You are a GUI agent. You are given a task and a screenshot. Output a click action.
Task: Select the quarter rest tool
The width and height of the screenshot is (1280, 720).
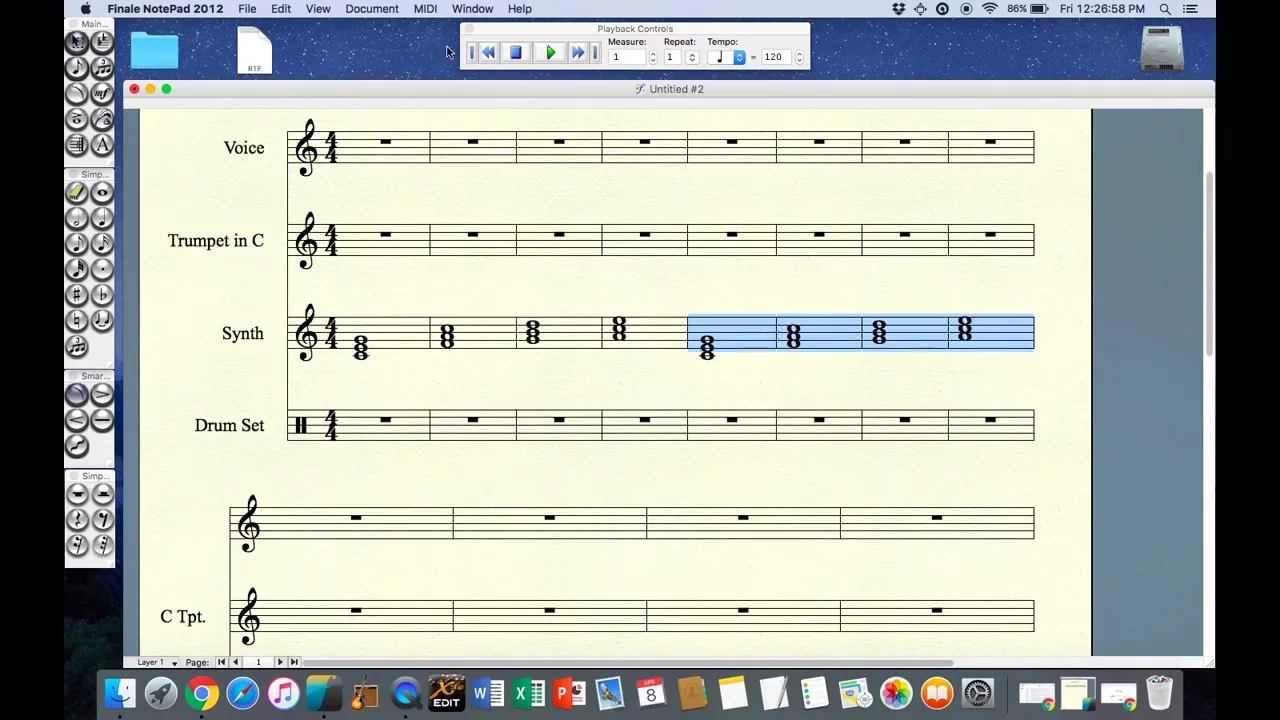tap(77, 520)
